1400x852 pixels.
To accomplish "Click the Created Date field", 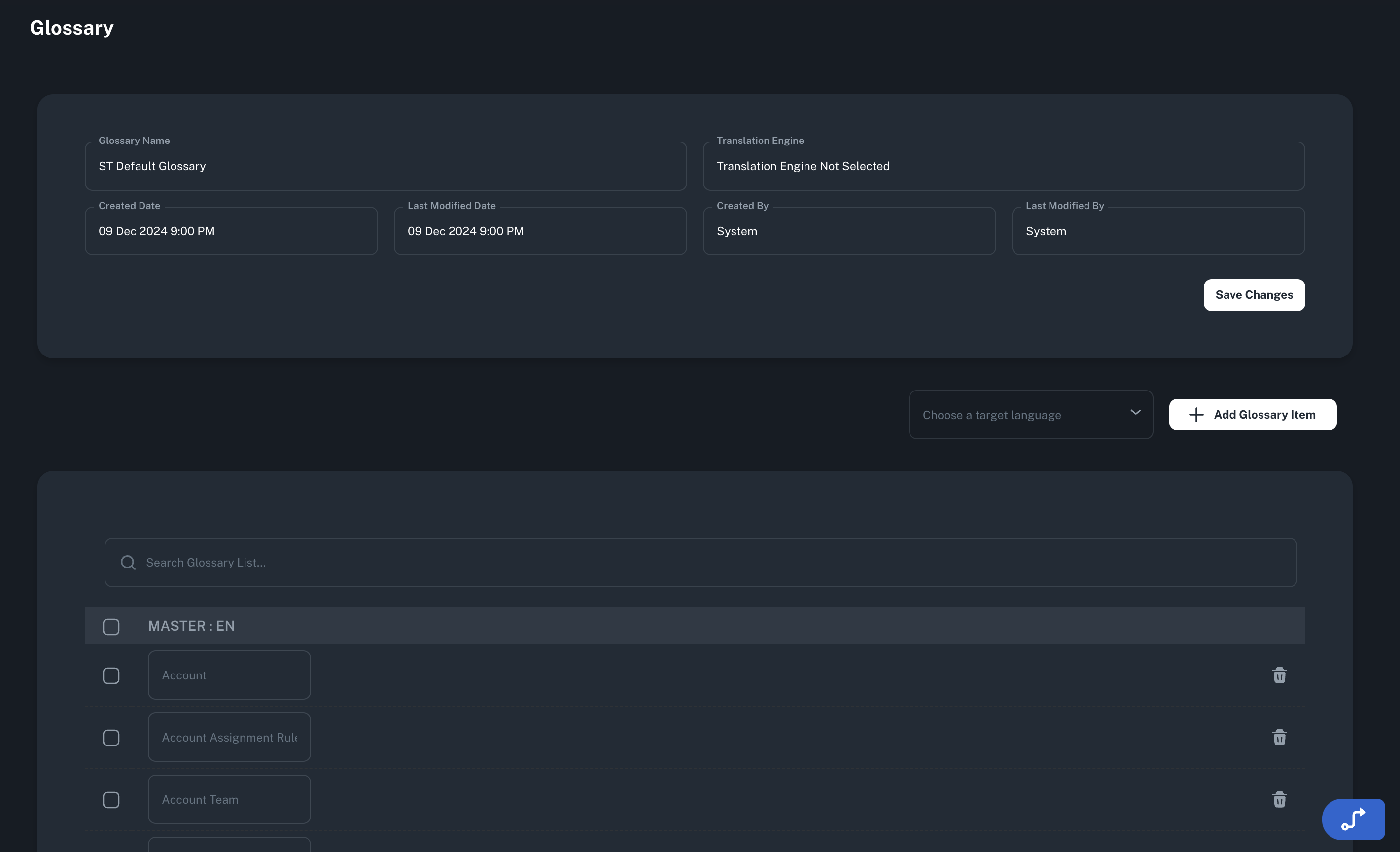I will tap(231, 231).
